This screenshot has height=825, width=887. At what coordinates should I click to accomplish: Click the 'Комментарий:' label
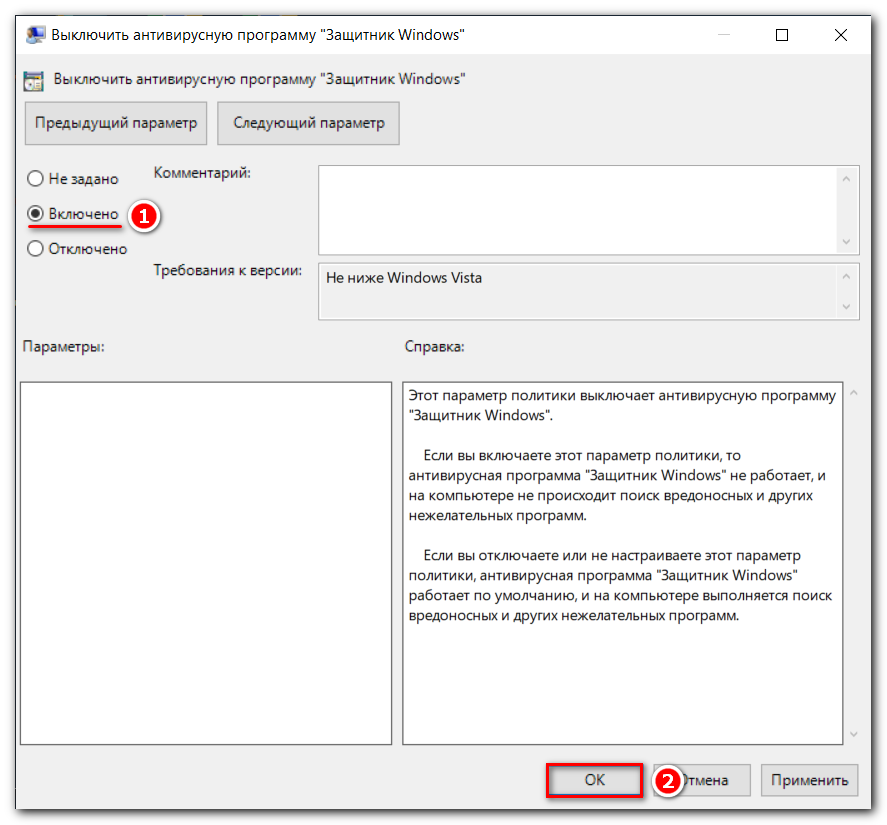203,173
